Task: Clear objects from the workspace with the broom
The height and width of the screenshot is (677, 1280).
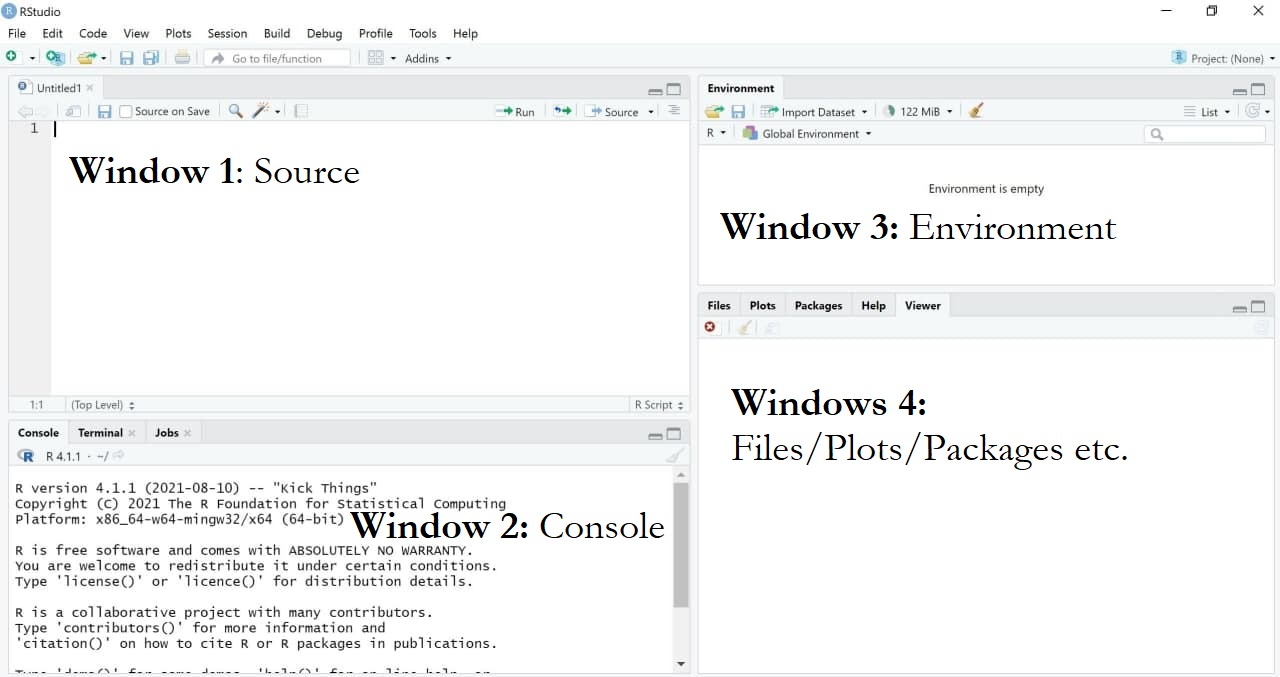Action: point(975,110)
